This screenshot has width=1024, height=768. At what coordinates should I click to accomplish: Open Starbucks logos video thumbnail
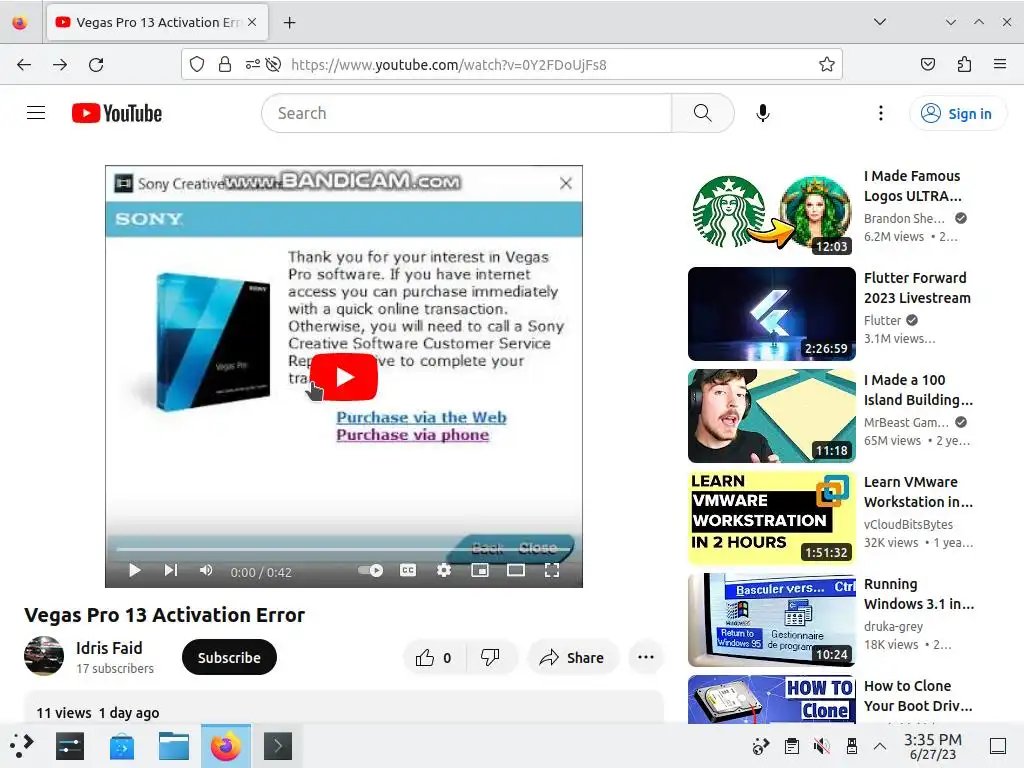772,212
